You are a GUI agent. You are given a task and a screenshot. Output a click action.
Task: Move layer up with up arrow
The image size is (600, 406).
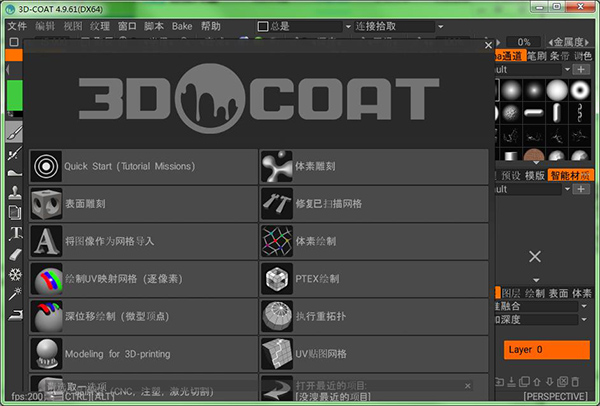(x=537, y=382)
